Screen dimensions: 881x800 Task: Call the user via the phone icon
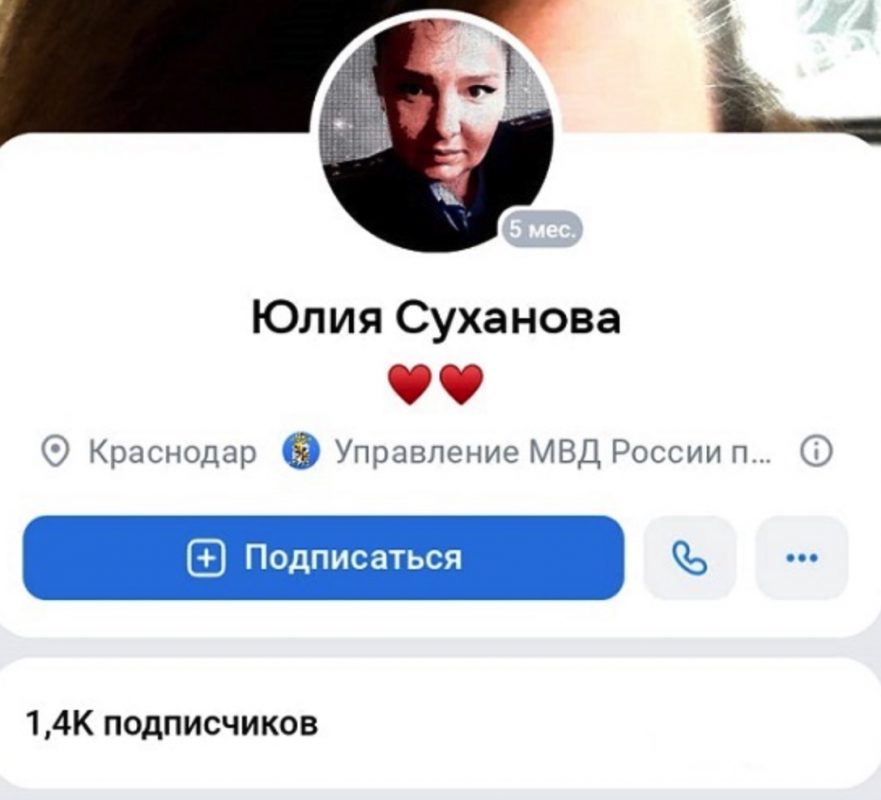[689, 558]
